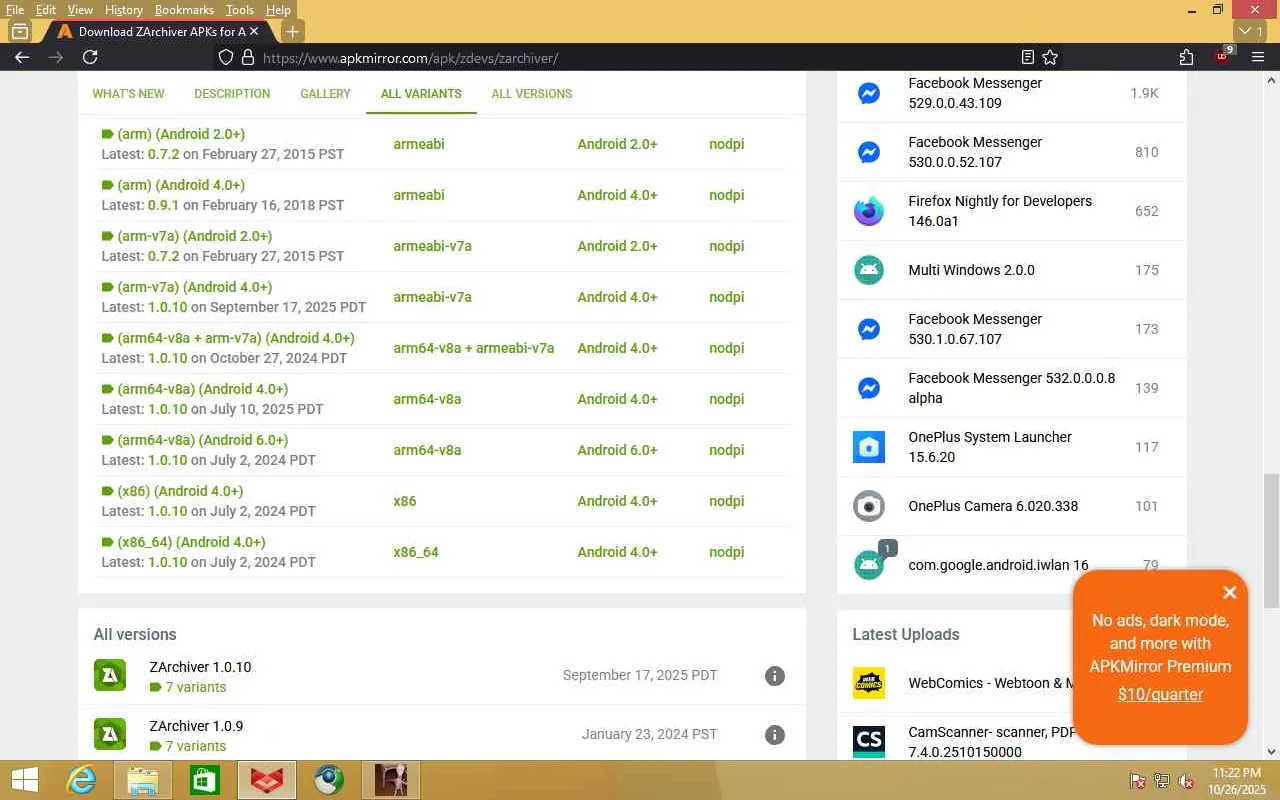Open reader view icon in address bar
Image resolution: width=1280 pixels, height=800 pixels.
[x=1027, y=57]
